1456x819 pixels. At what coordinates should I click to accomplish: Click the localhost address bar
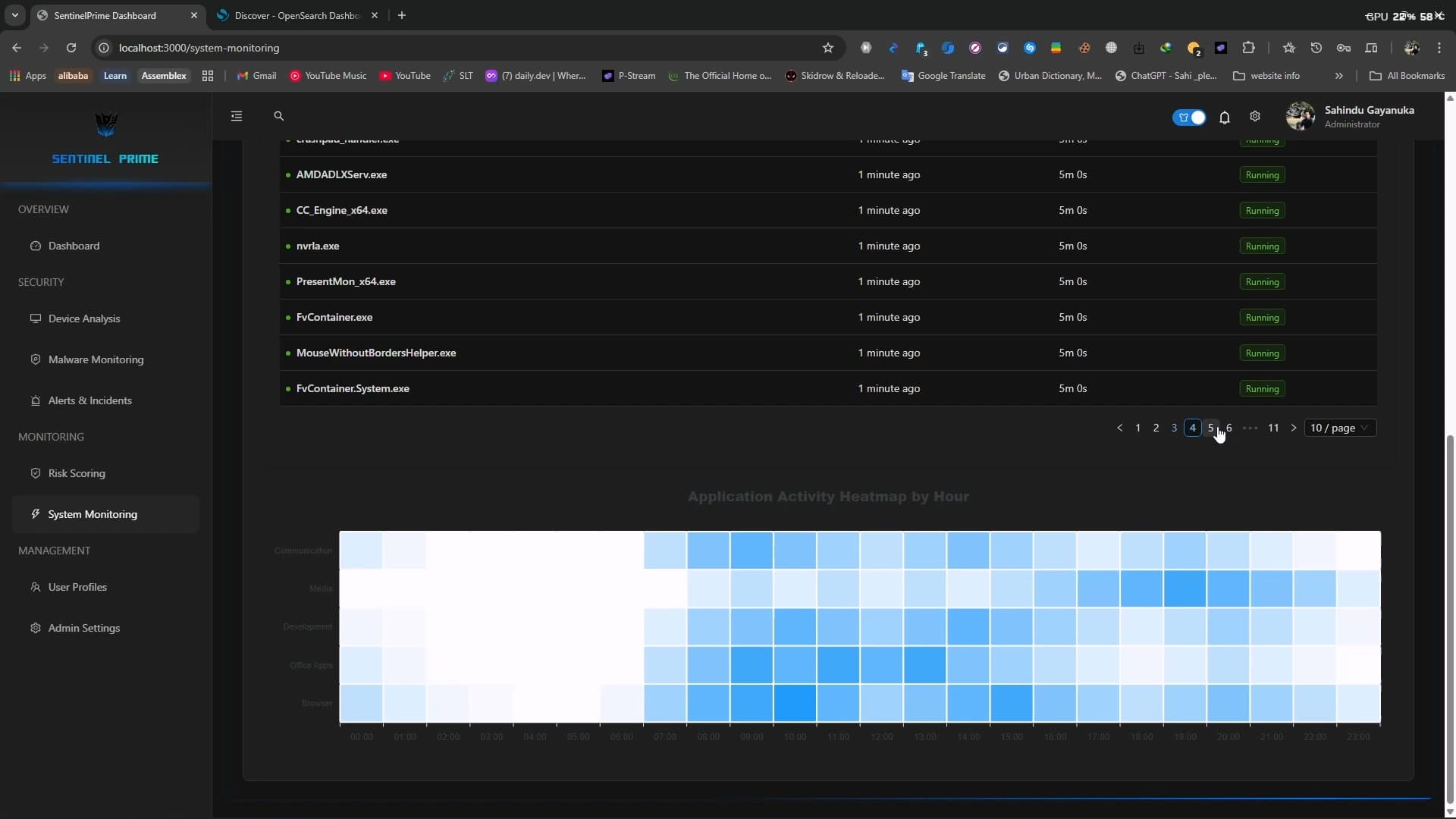point(455,48)
